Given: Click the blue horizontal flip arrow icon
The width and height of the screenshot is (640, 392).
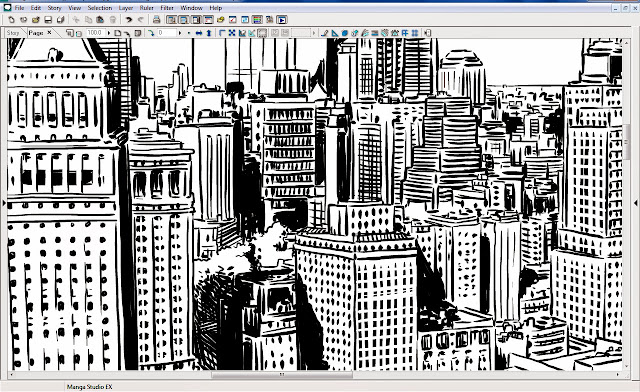Looking at the screenshot, I should (x=199, y=33).
